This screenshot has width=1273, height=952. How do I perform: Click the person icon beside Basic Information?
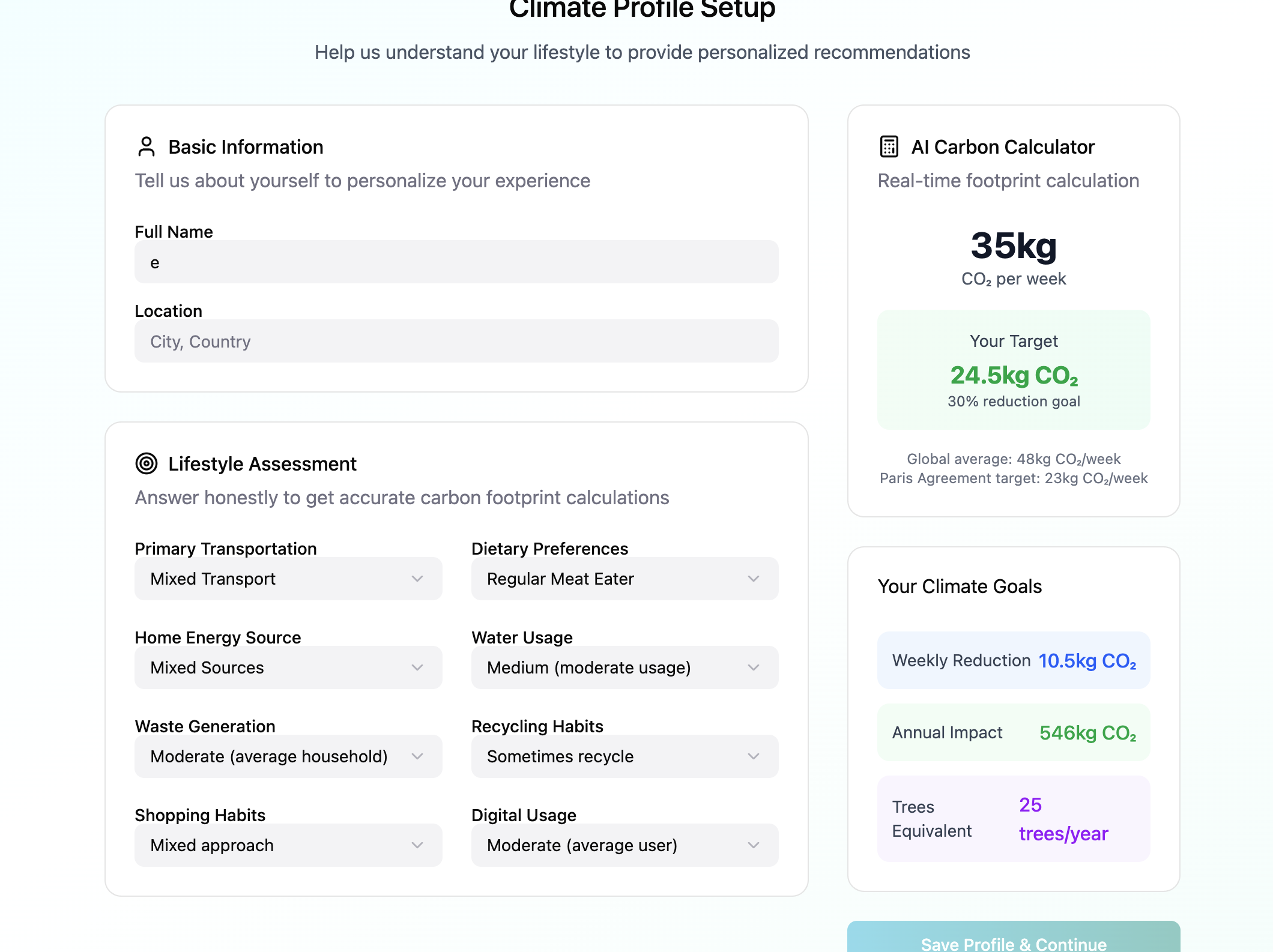146,146
